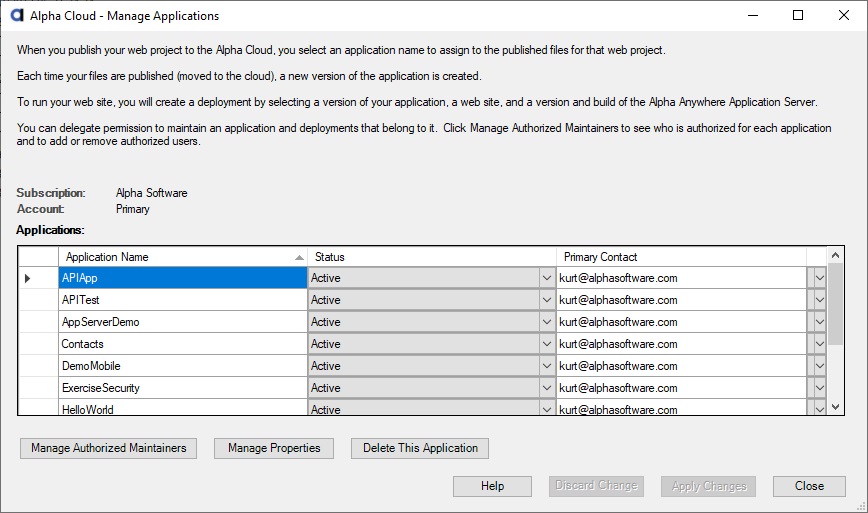The height and width of the screenshot is (513, 868).
Task: Sort by Application Name column header
Action: (183, 257)
